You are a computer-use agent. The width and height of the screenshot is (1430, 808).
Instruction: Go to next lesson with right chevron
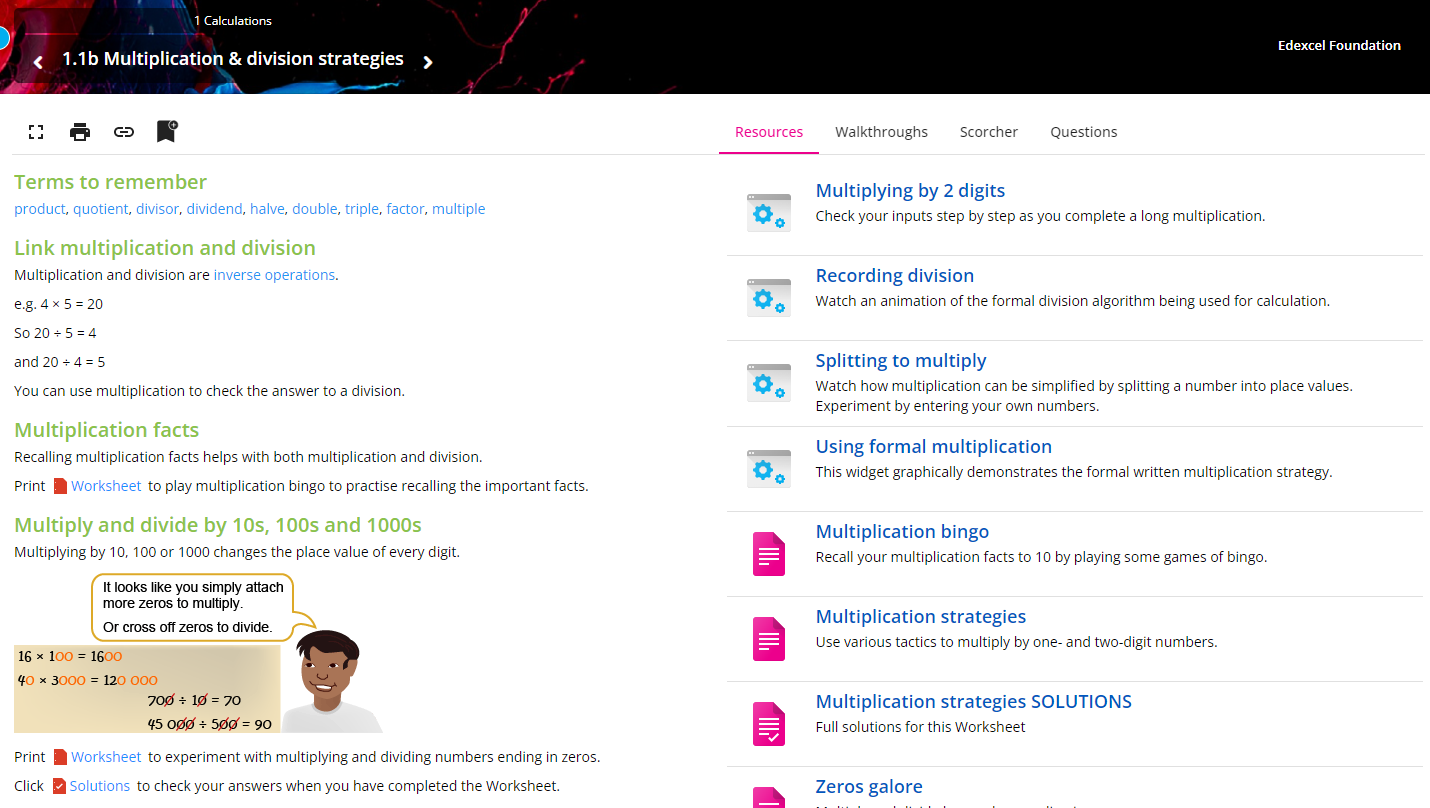pyautogui.click(x=428, y=62)
